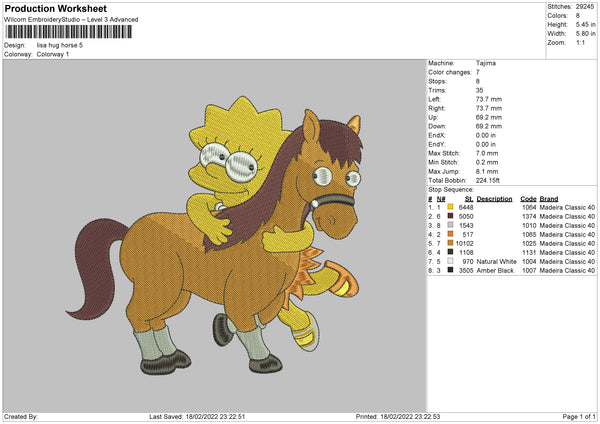Click the design name 'lisa hug horse 5'
This screenshot has height=424, width=600.
pos(60,45)
